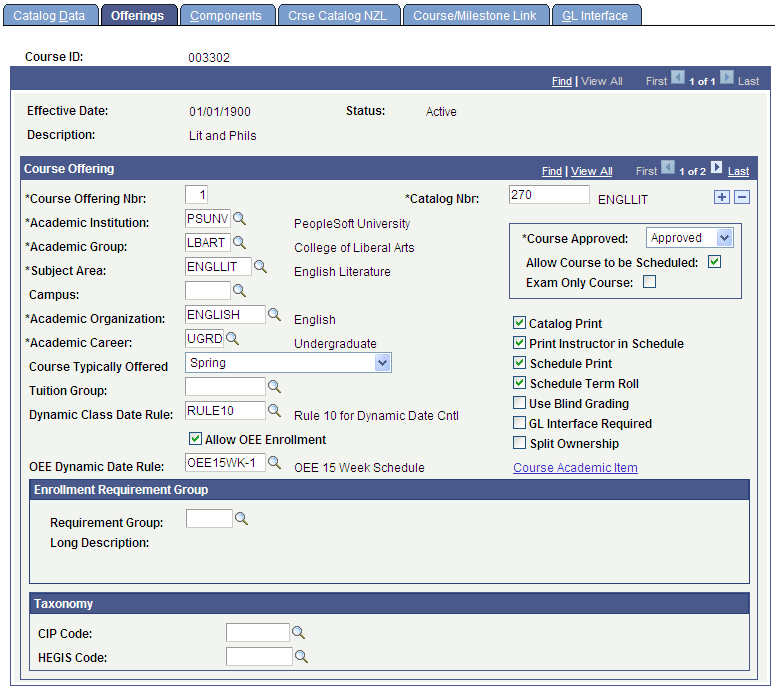The width and height of the screenshot is (775, 691).
Task: Show next course offering row arrow
Action: coord(716,168)
